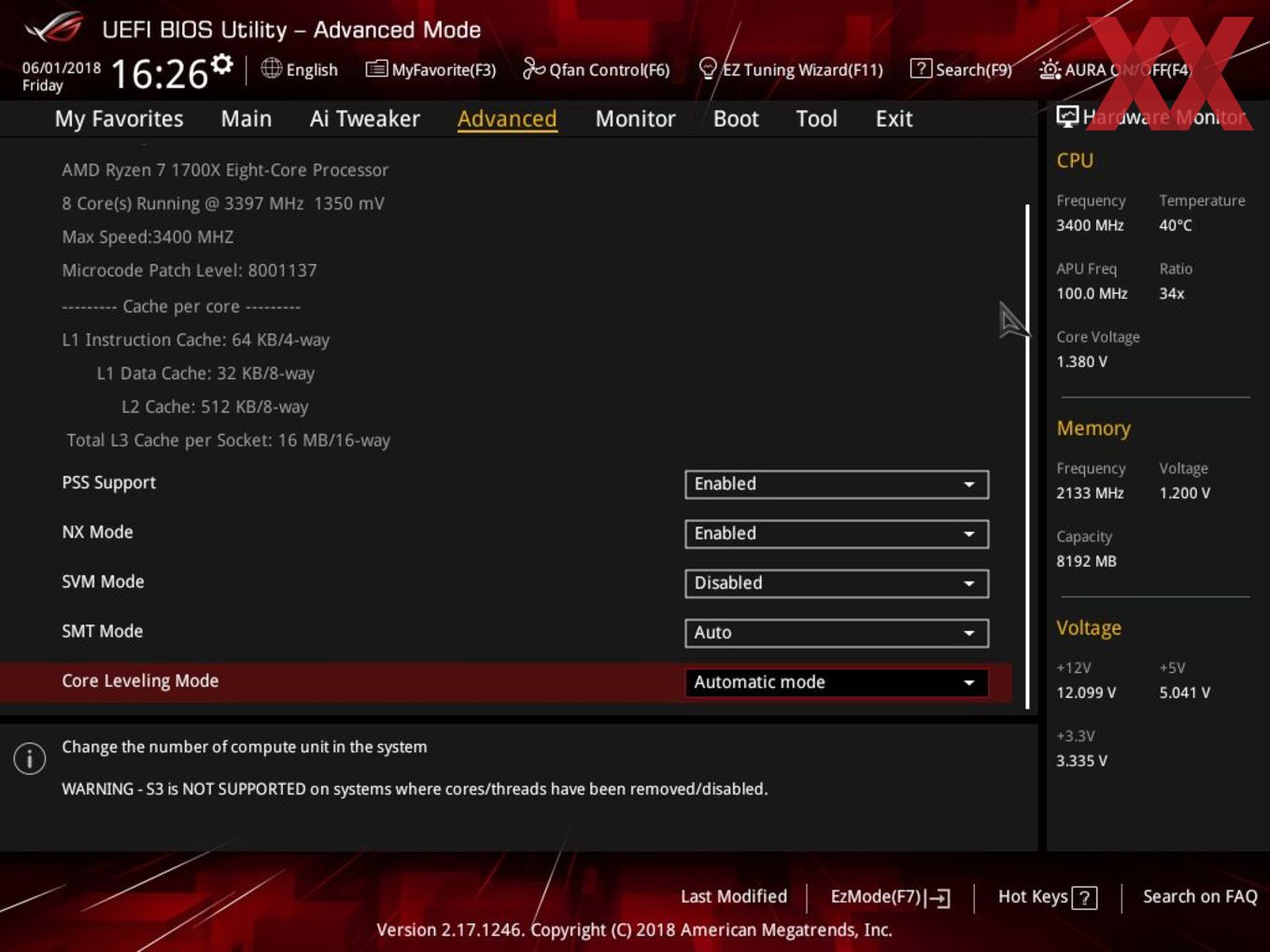Viewport: 1270px width, 952px height.
Task: Click 'Max Speed:3400 MHZ' text
Action: tap(148, 237)
